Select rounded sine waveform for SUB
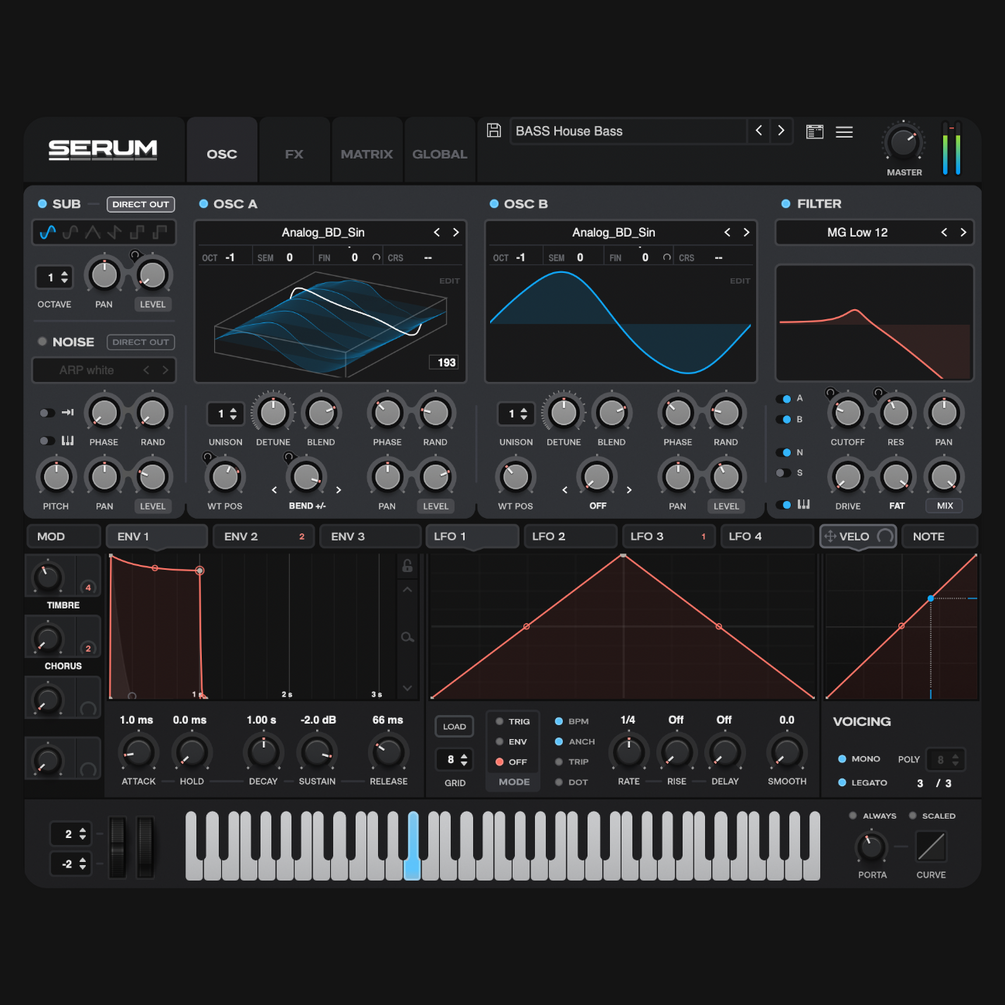Screen dimensions: 1005x1005 coord(71,232)
